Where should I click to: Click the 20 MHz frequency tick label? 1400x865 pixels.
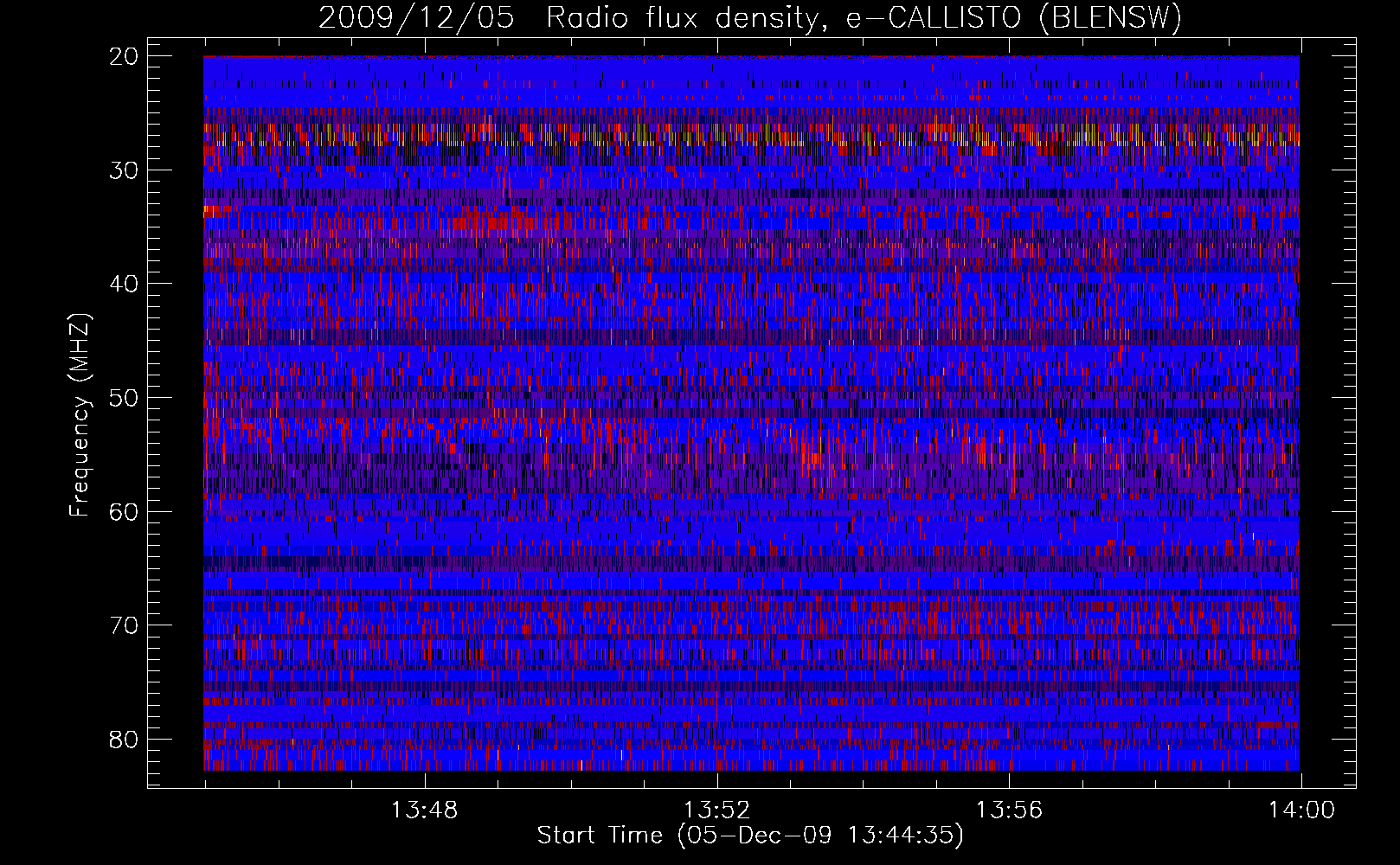[125, 56]
